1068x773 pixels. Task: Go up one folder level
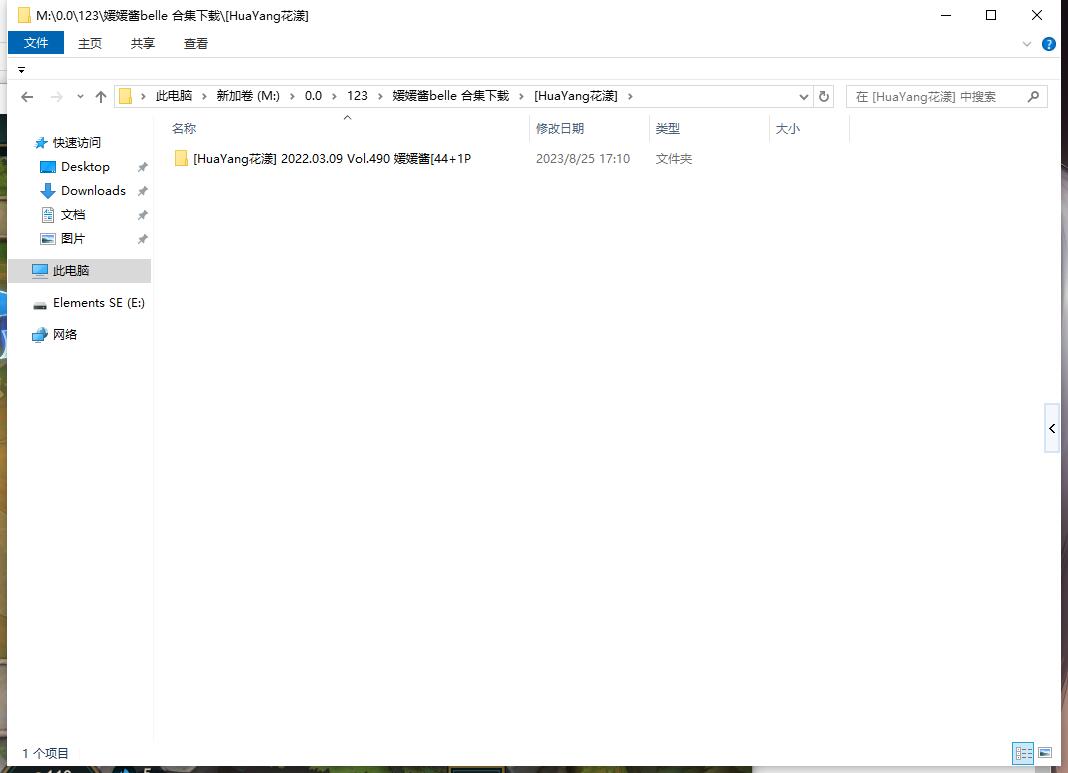101,97
